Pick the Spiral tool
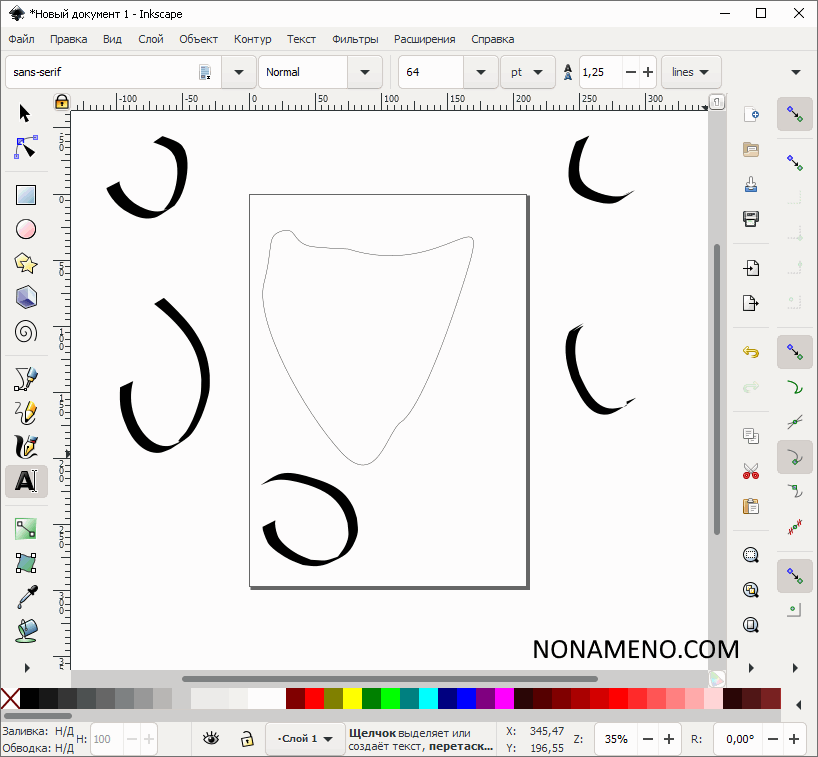The height and width of the screenshot is (757, 818). click(26, 331)
